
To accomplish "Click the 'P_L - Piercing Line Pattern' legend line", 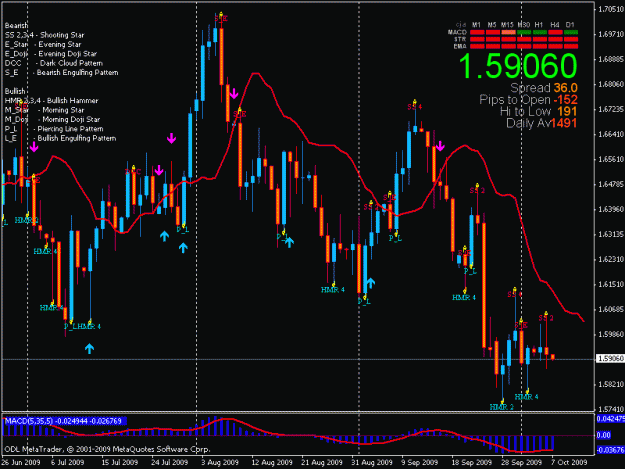I will [x=54, y=129].
